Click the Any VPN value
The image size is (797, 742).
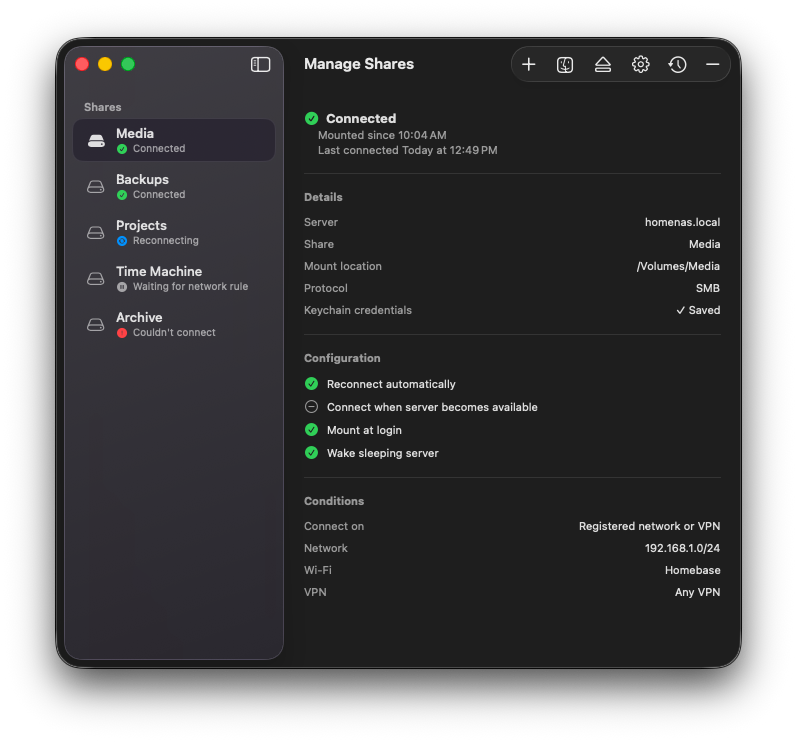click(x=697, y=592)
